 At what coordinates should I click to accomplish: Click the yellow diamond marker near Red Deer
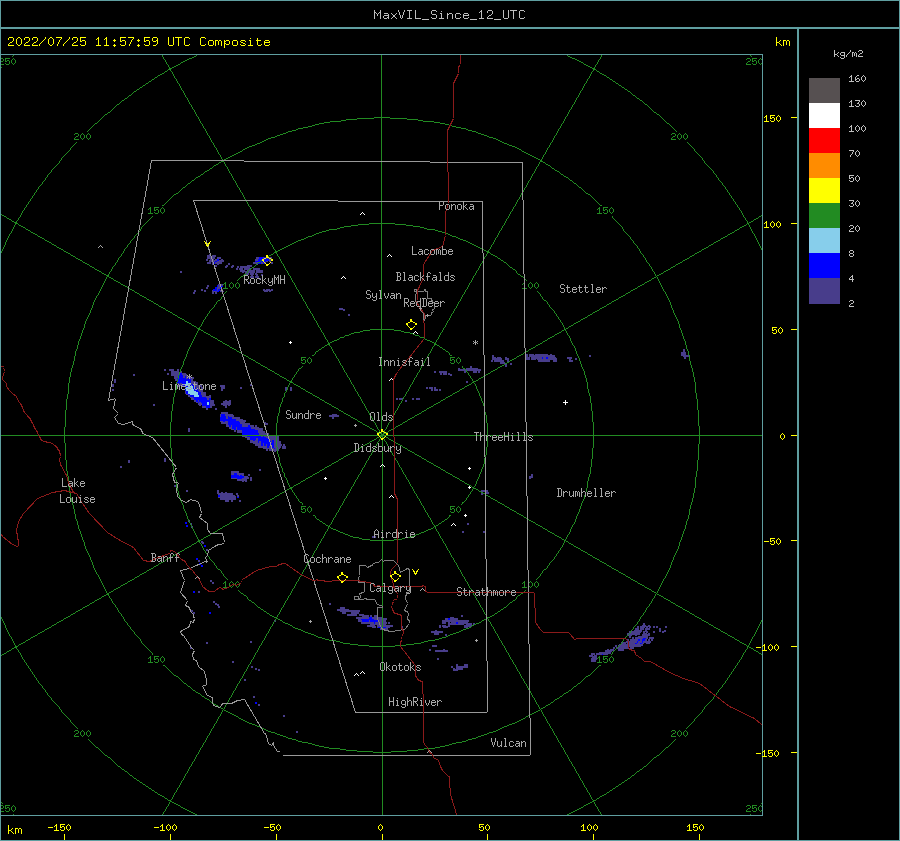(412, 325)
